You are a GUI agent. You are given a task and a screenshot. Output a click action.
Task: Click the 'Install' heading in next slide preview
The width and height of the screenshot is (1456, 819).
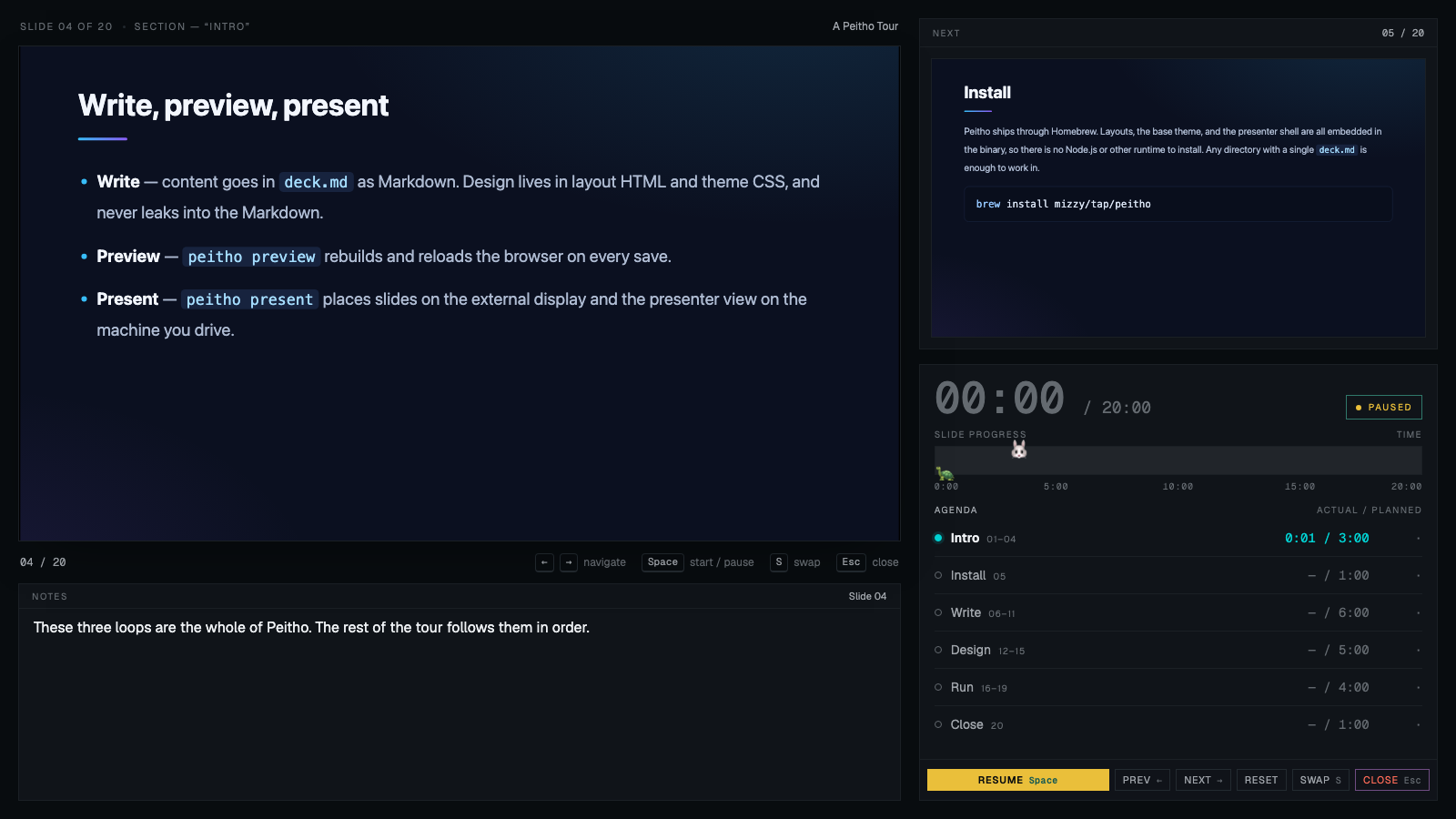(987, 92)
